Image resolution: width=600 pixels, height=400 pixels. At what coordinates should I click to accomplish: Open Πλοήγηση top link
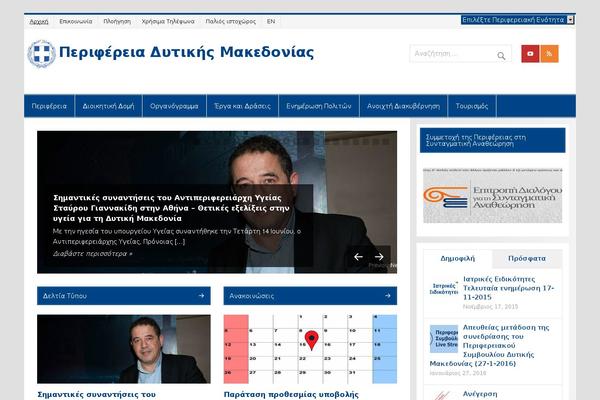tap(117, 21)
